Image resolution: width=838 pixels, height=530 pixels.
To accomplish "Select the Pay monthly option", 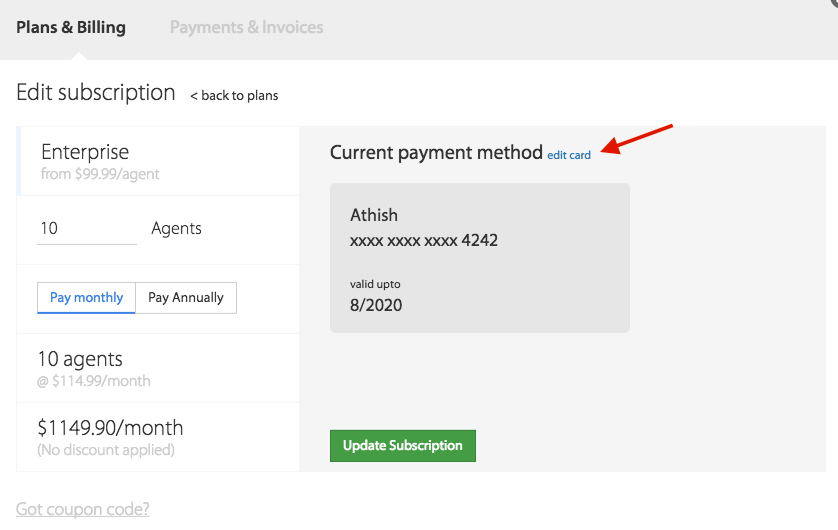I will (86, 298).
